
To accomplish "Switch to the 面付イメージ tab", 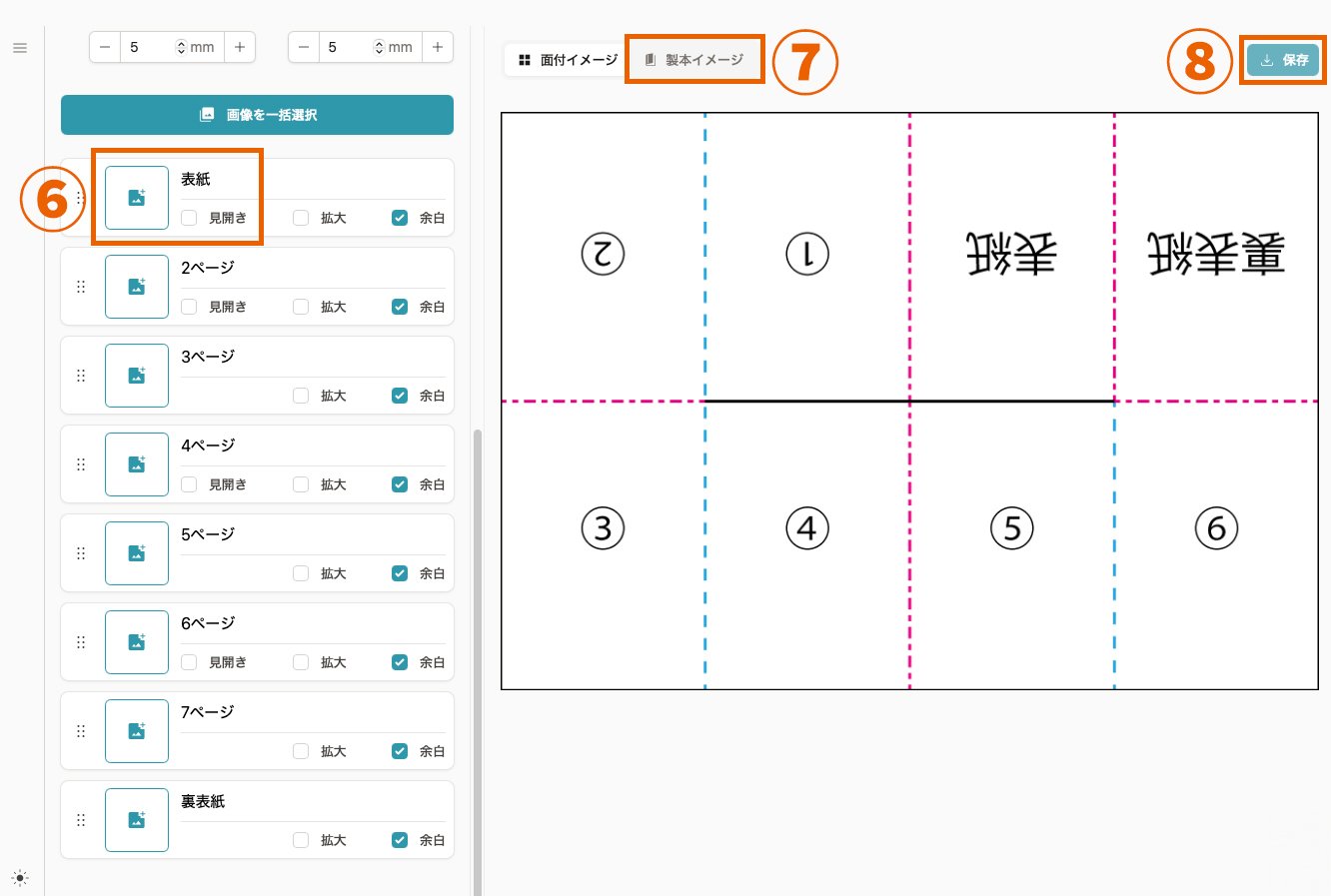I will pos(568,60).
